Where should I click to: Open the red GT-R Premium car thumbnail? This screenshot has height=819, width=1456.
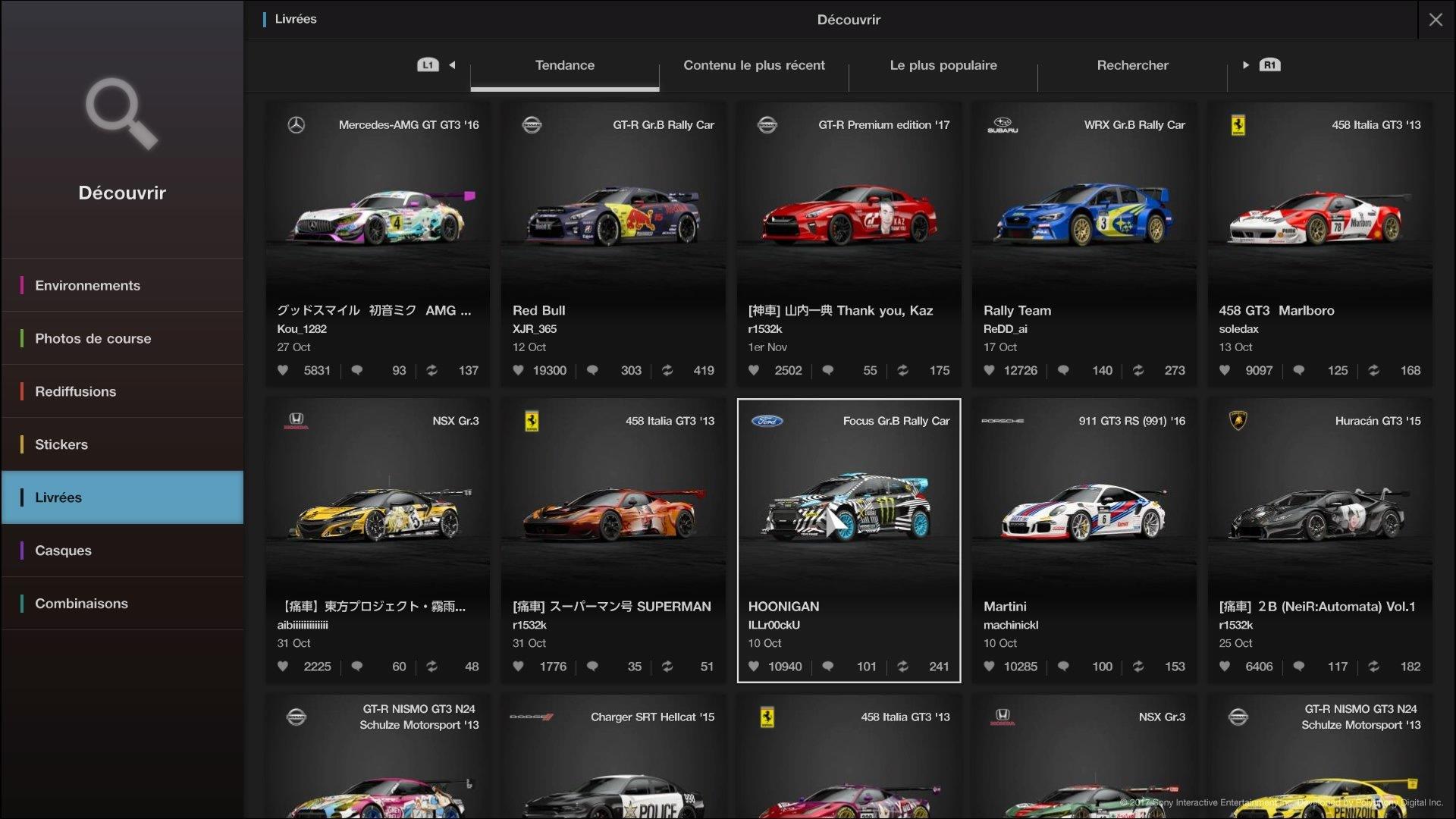[849, 215]
